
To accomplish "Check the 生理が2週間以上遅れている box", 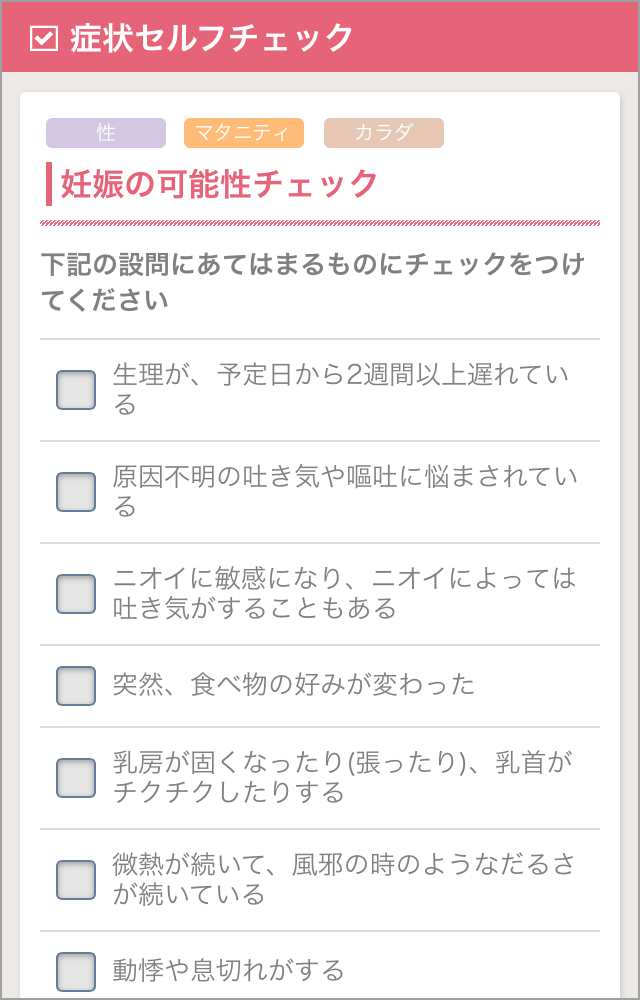I will (76, 390).
